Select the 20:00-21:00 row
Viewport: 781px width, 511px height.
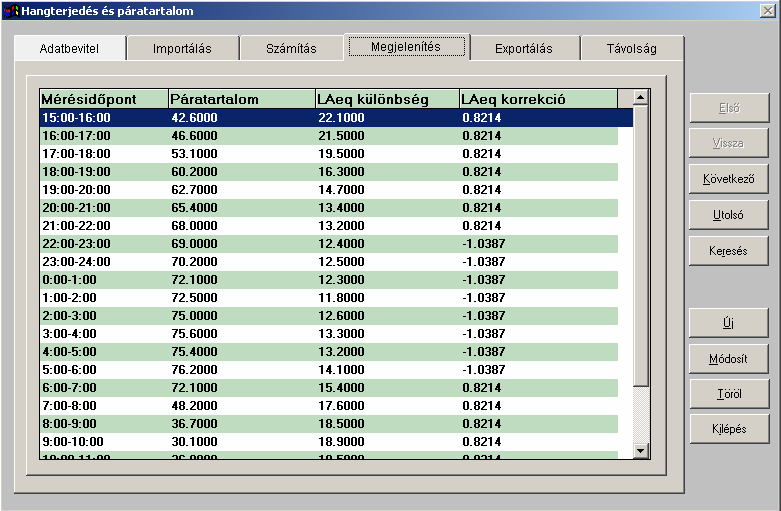tap(329, 208)
